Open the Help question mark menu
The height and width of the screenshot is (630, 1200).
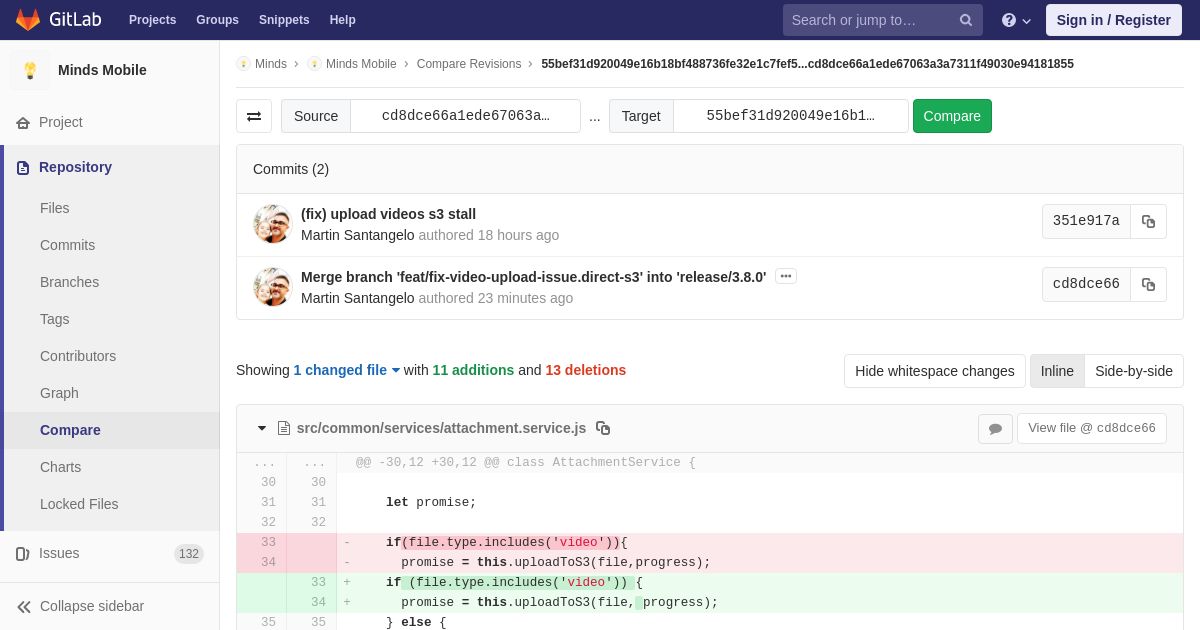click(1015, 20)
